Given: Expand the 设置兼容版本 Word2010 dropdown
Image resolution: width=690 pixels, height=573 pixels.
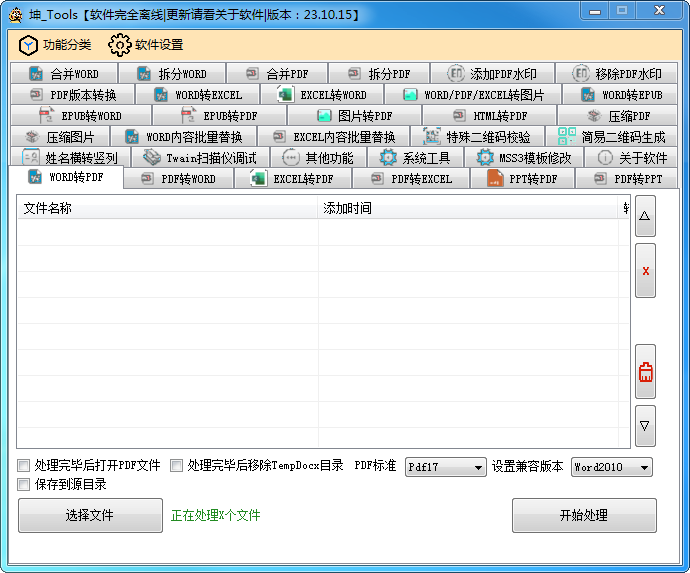Looking at the screenshot, I should 612,467.
